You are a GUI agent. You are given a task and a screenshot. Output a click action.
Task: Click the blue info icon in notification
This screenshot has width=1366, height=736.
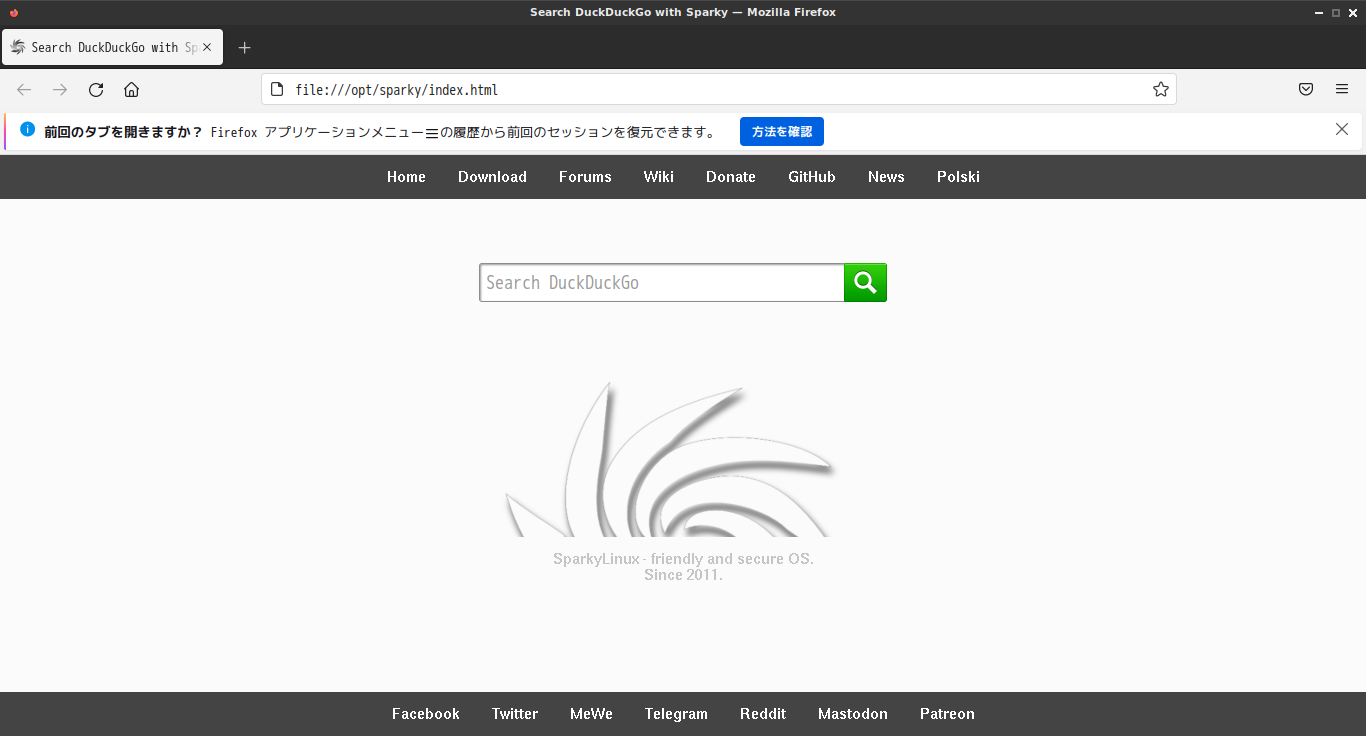pyautogui.click(x=27, y=130)
